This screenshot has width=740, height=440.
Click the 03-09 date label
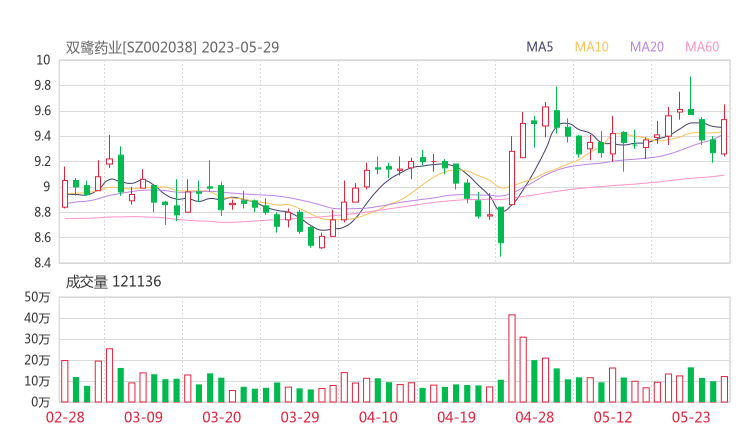(143, 417)
